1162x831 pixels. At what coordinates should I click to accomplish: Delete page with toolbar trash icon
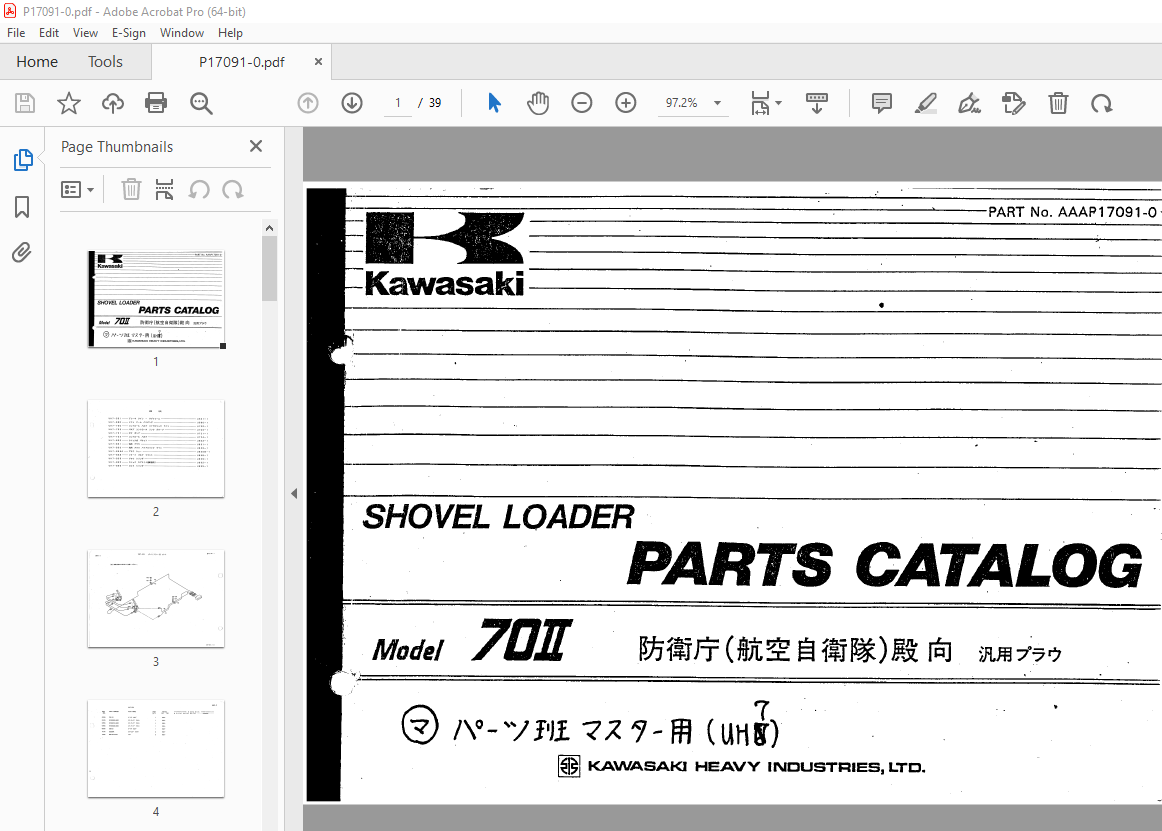[1058, 103]
